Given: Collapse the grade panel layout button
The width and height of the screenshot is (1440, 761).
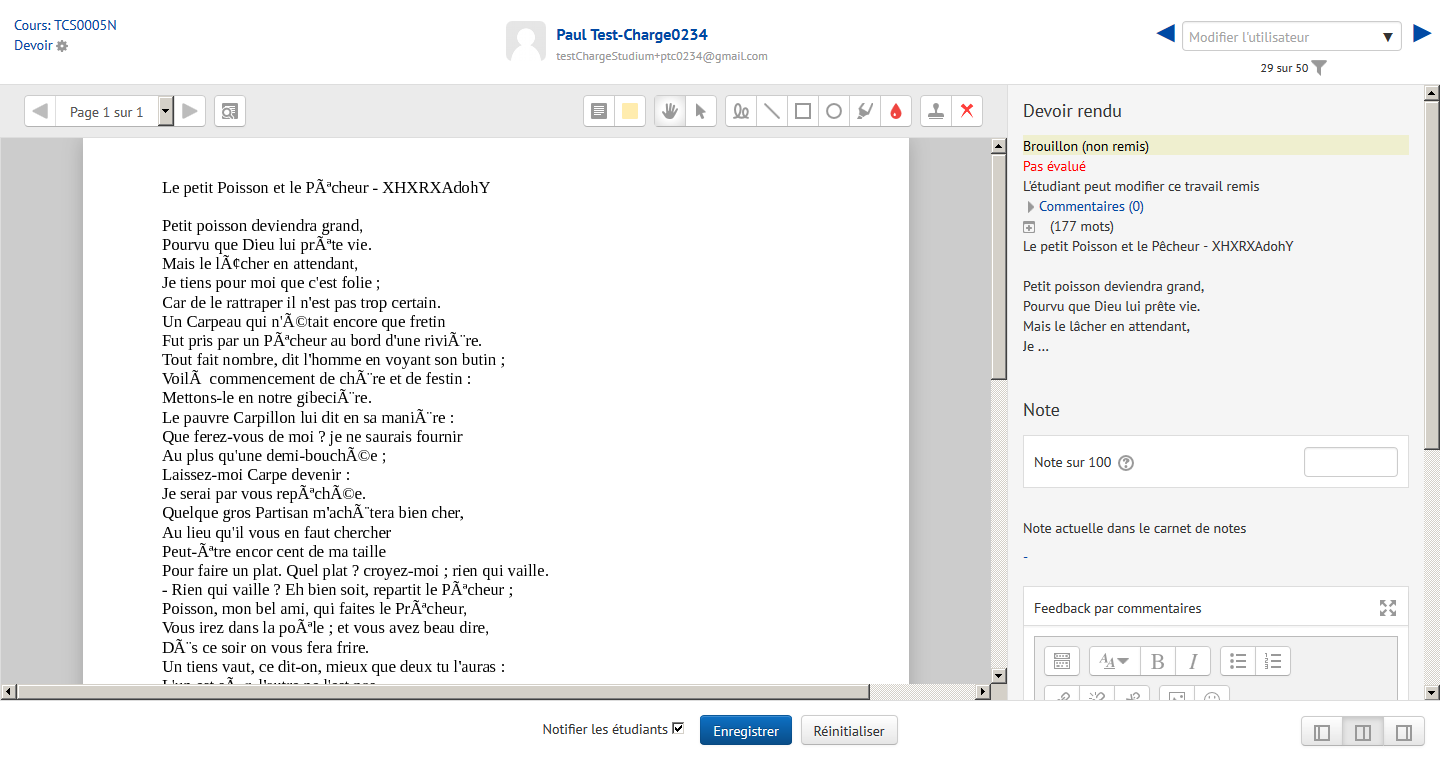Looking at the screenshot, I should click(x=1404, y=732).
